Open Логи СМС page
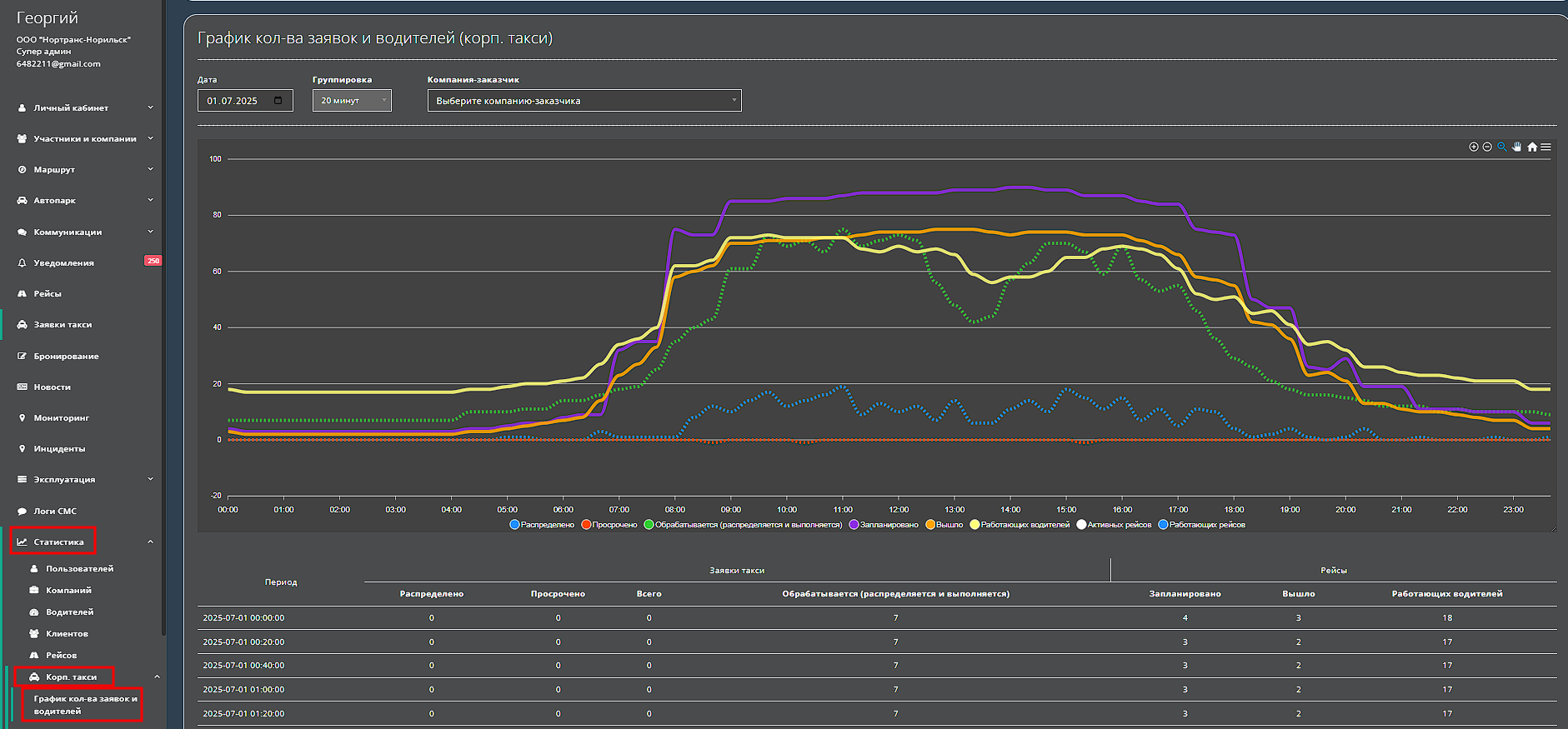The height and width of the screenshot is (729, 1568). (x=55, y=512)
